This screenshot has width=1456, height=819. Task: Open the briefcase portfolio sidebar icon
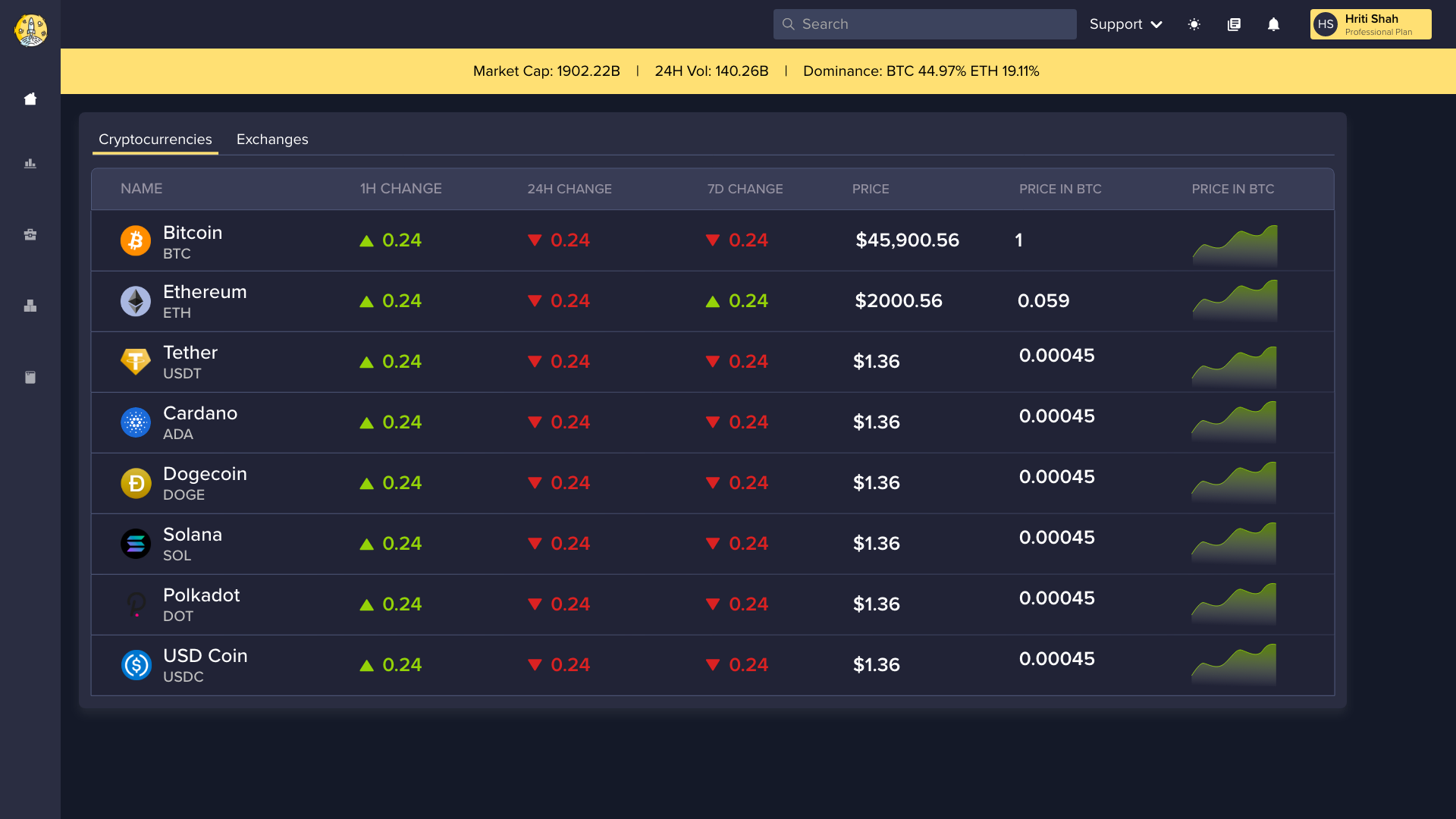[x=30, y=235]
